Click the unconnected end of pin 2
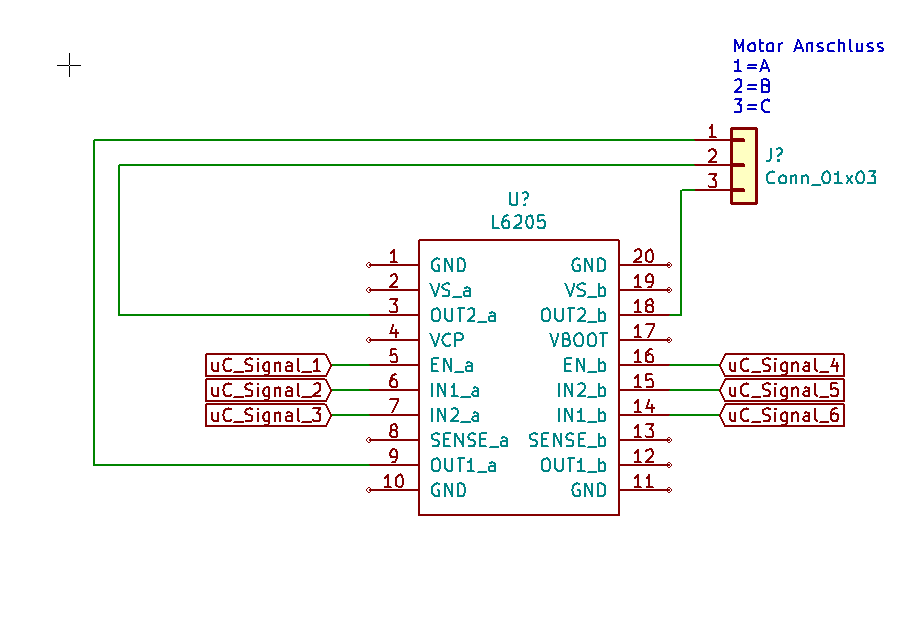 click(x=369, y=290)
